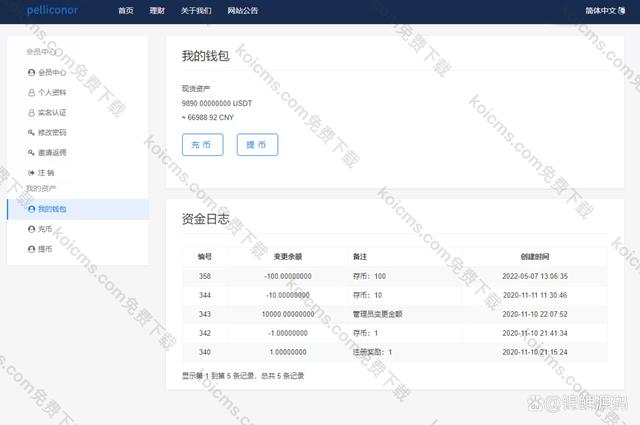This screenshot has height=425, width=640.
Task: Click the 个人资料 profile icon
Action: [x=31, y=93]
